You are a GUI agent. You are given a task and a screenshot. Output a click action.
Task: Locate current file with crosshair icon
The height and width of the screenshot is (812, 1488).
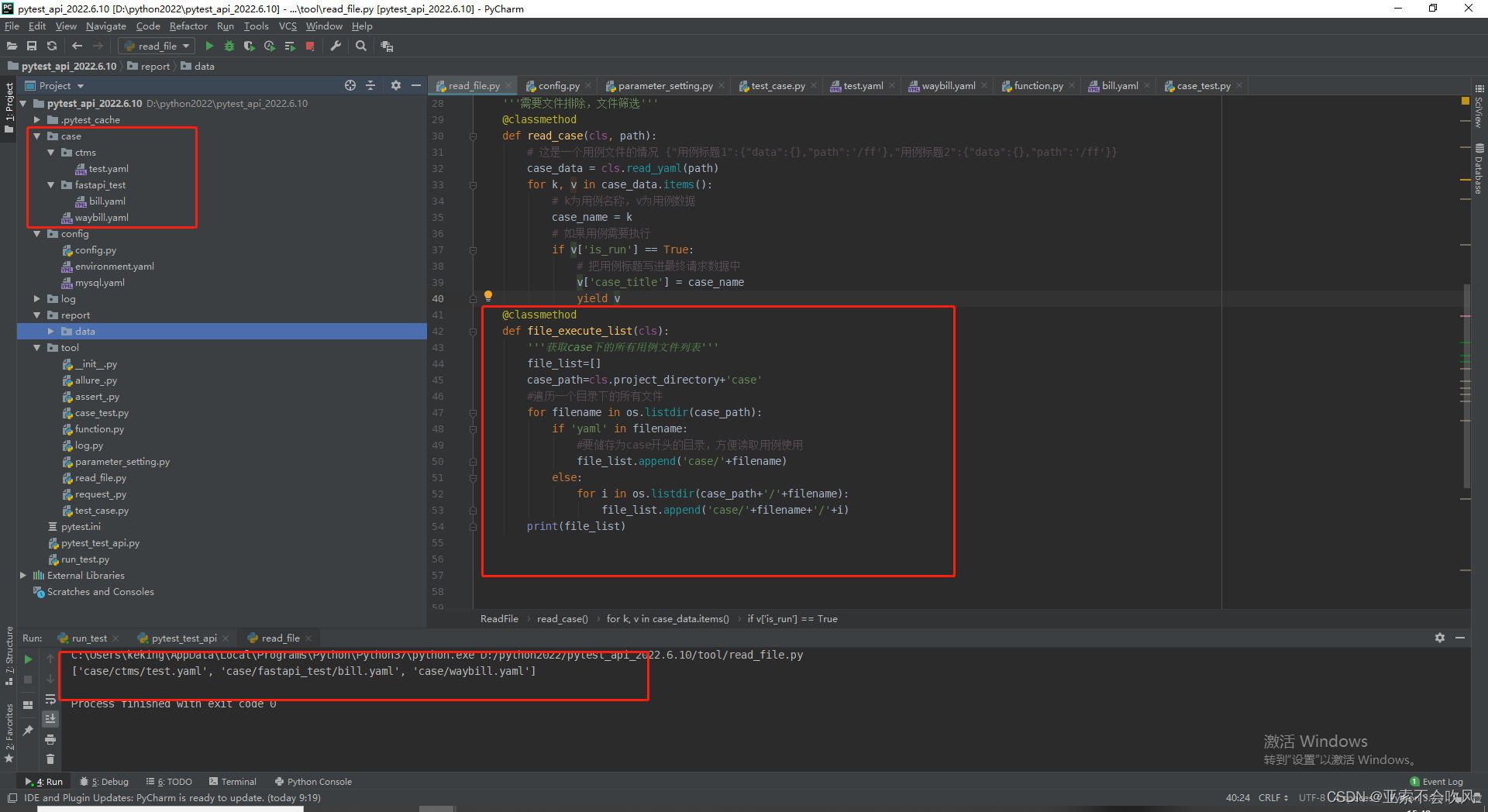pos(350,85)
